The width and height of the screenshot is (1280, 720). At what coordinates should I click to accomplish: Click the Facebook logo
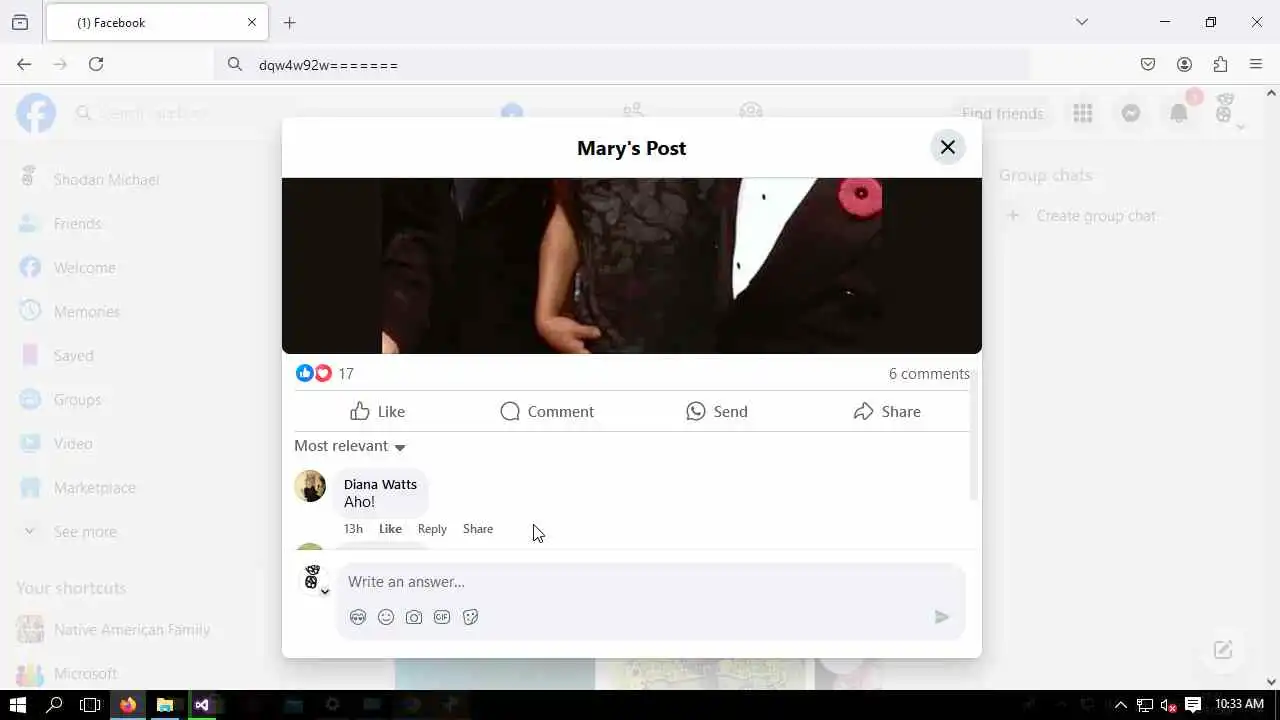36,113
